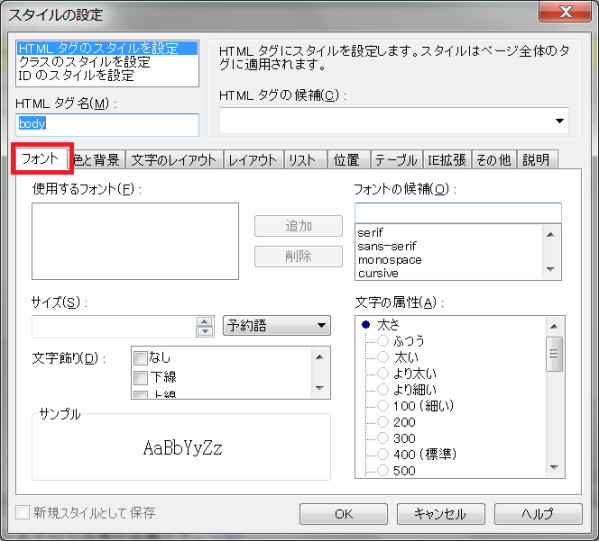
Task: Click the 追加 button
Action: coord(298,226)
